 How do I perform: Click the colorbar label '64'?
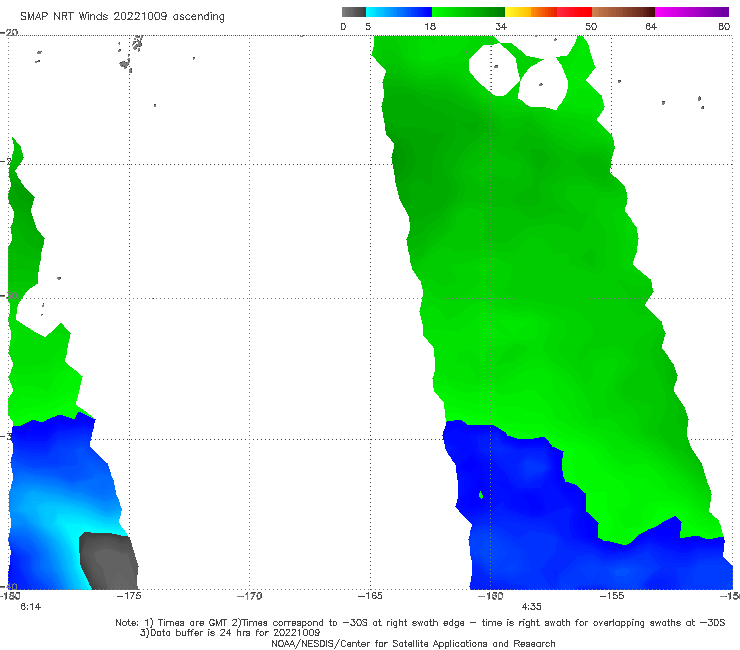651,27
